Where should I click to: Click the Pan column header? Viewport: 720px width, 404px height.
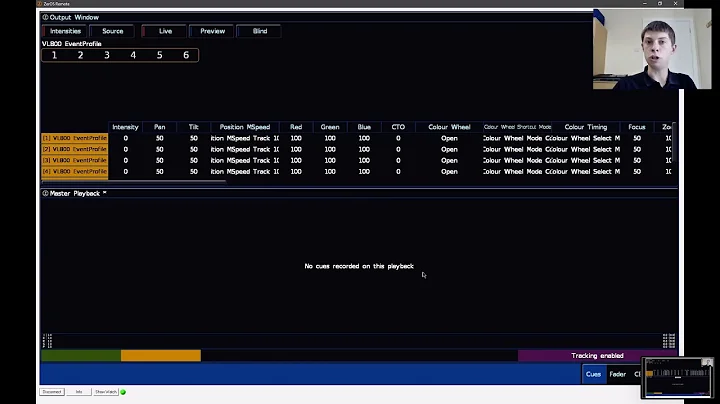coord(159,127)
